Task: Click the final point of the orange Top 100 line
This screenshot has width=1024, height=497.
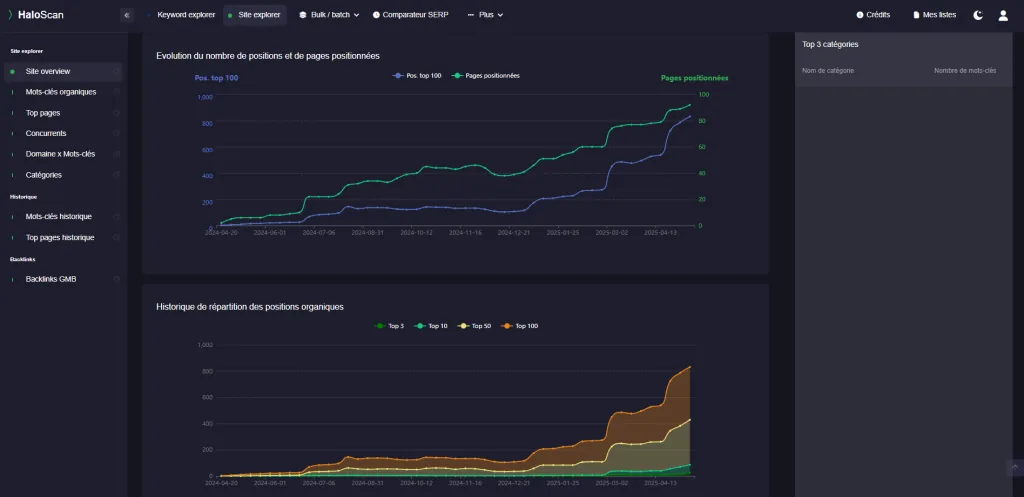Action: coord(690,367)
